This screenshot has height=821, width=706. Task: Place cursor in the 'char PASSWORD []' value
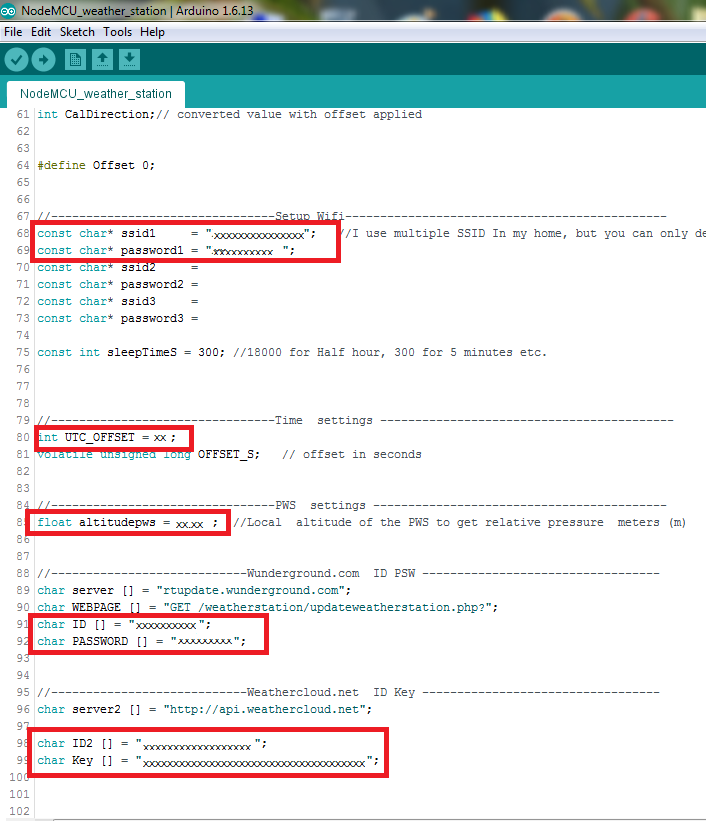click(x=205, y=642)
